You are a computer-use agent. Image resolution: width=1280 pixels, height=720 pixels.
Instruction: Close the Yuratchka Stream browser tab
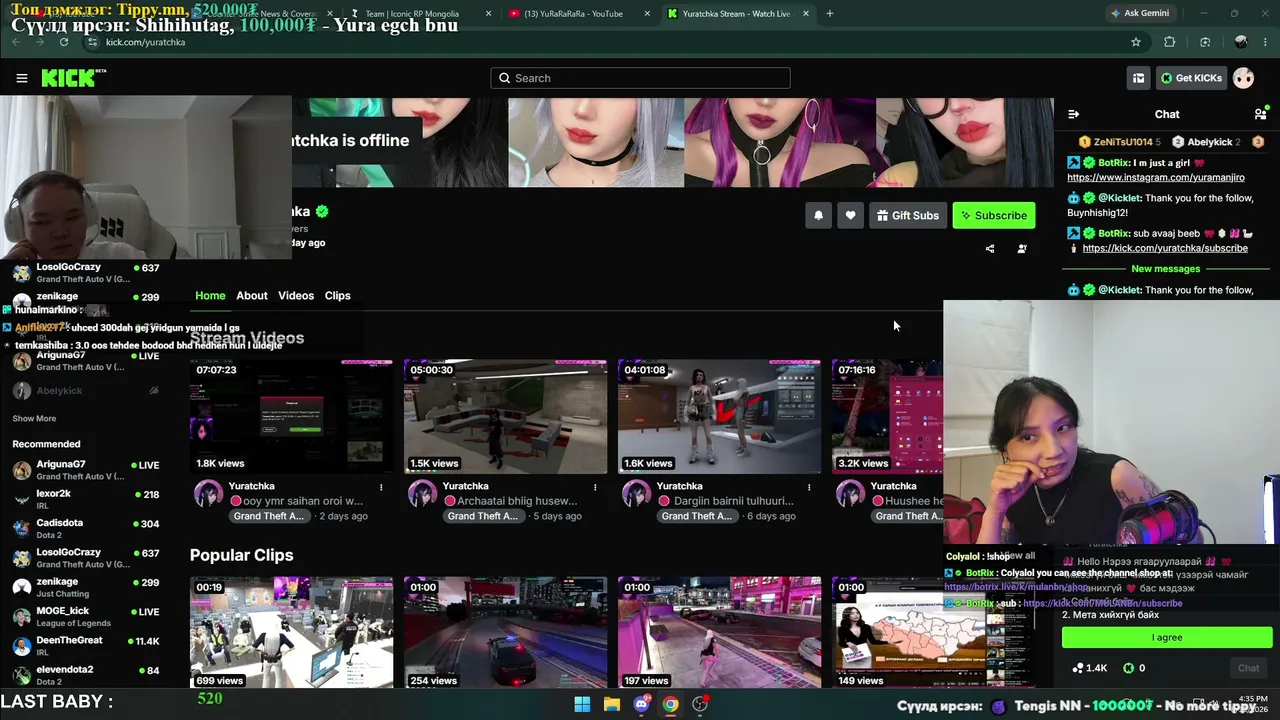805,14
